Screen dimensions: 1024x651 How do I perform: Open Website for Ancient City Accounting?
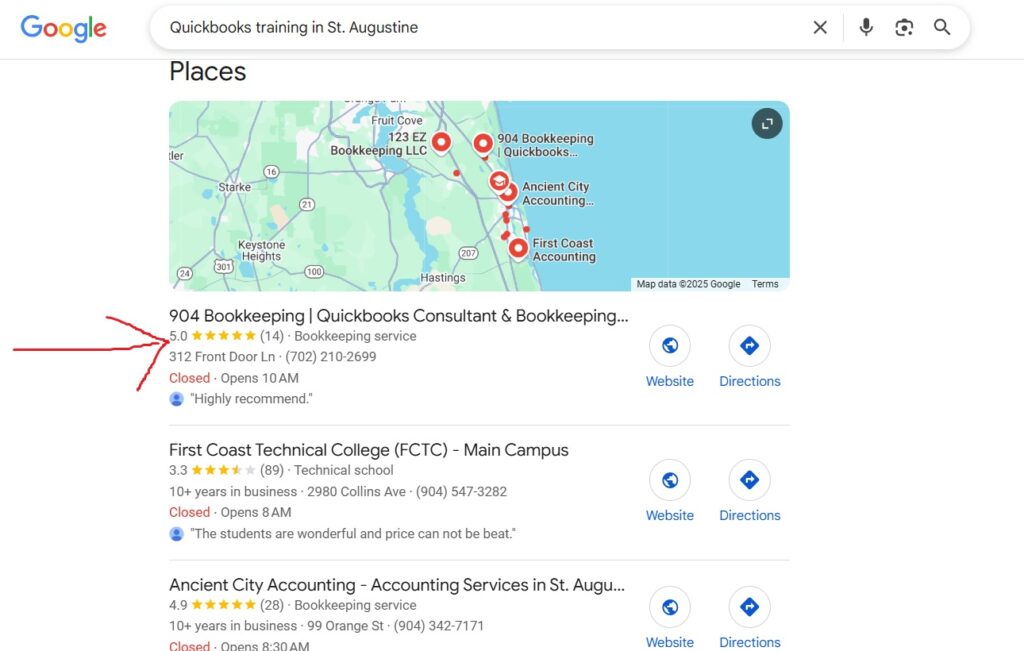coord(669,619)
